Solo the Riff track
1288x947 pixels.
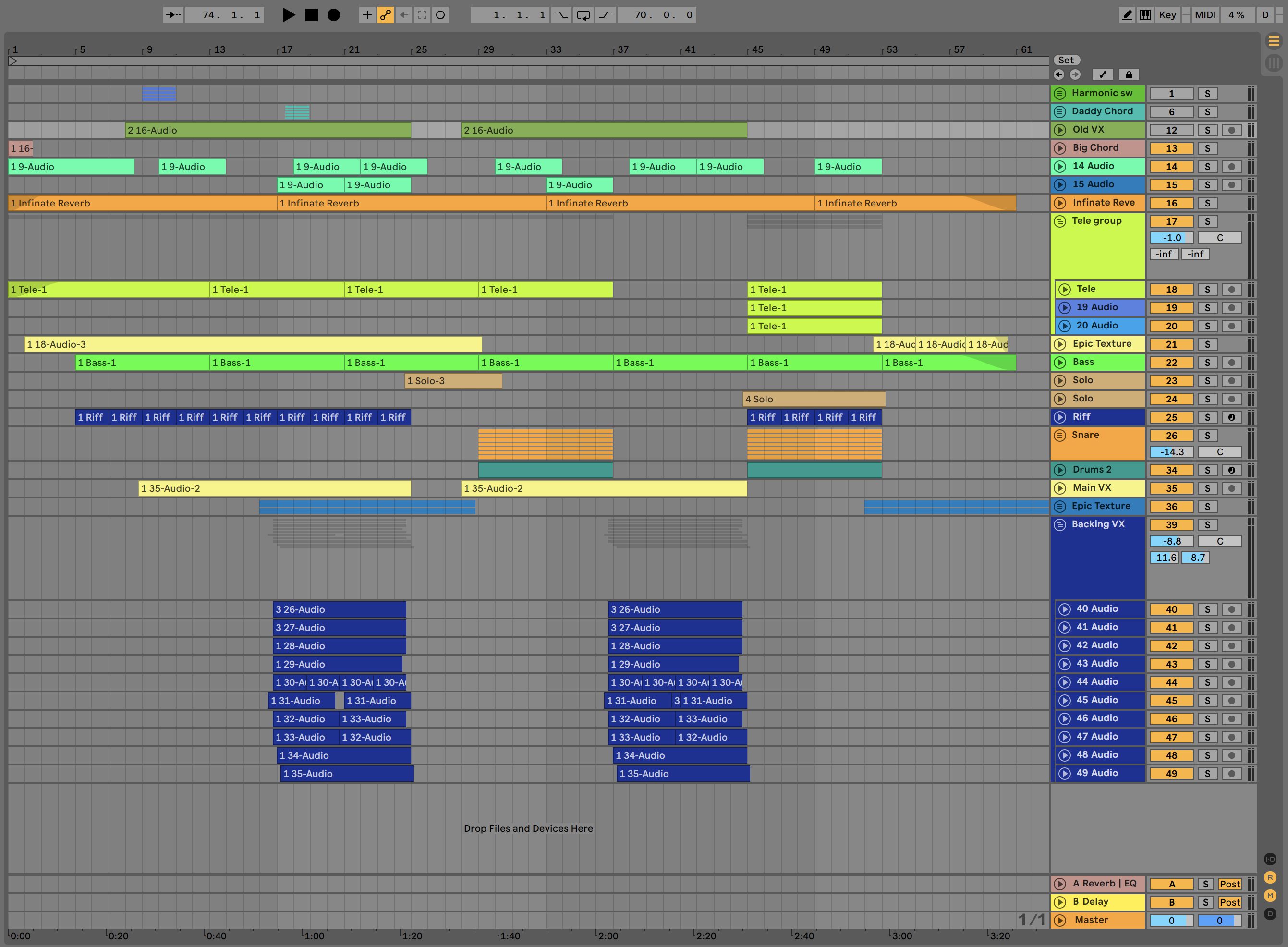point(1208,417)
